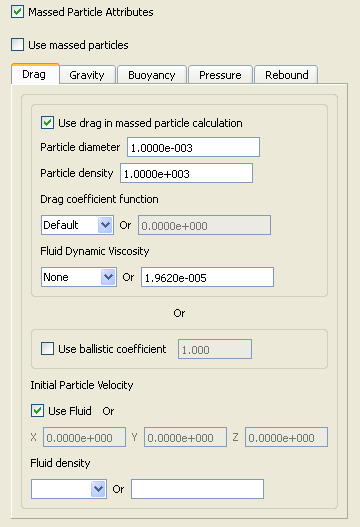Click the empty Fluid density value field
This screenshot has width=360, height=527.
197,489
